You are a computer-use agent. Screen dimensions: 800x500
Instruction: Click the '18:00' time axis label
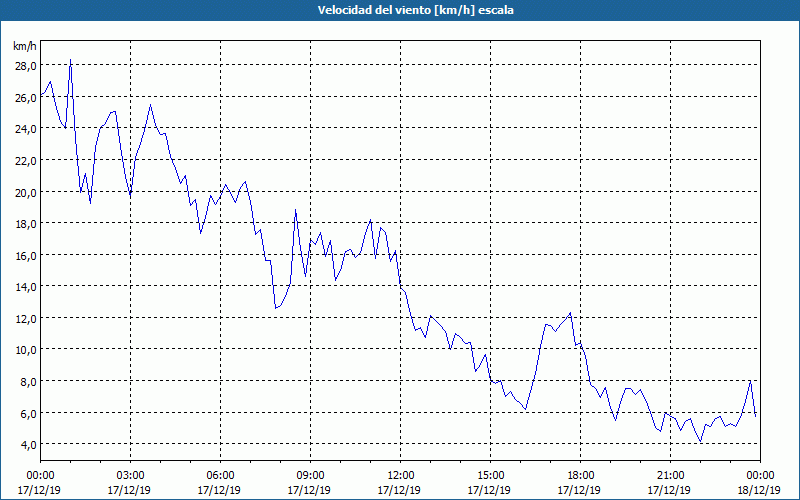point(581,476)
